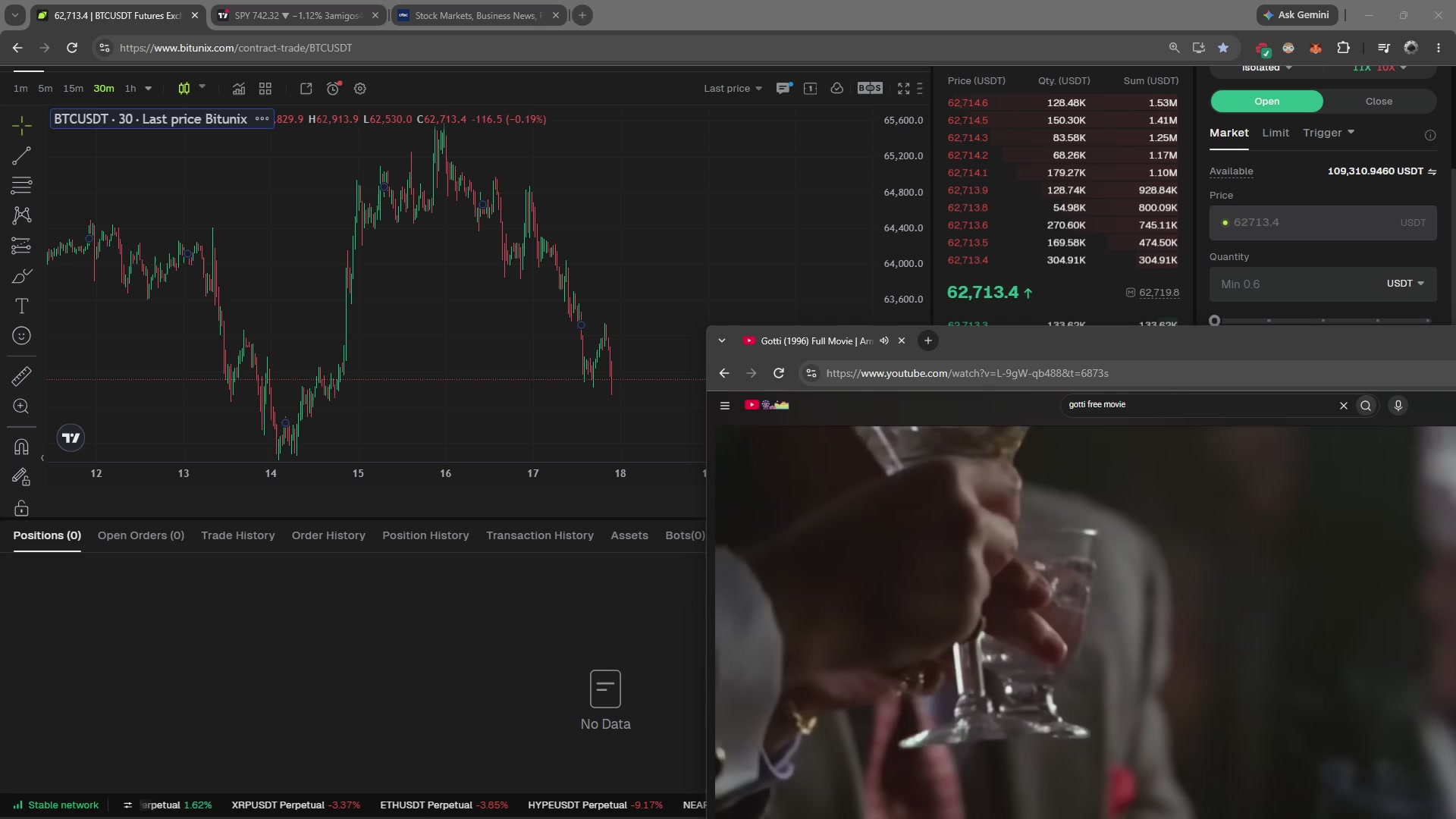Open the Bitunix chart preferences icon
Screen dimensions: 1456x819
point(920,89)
